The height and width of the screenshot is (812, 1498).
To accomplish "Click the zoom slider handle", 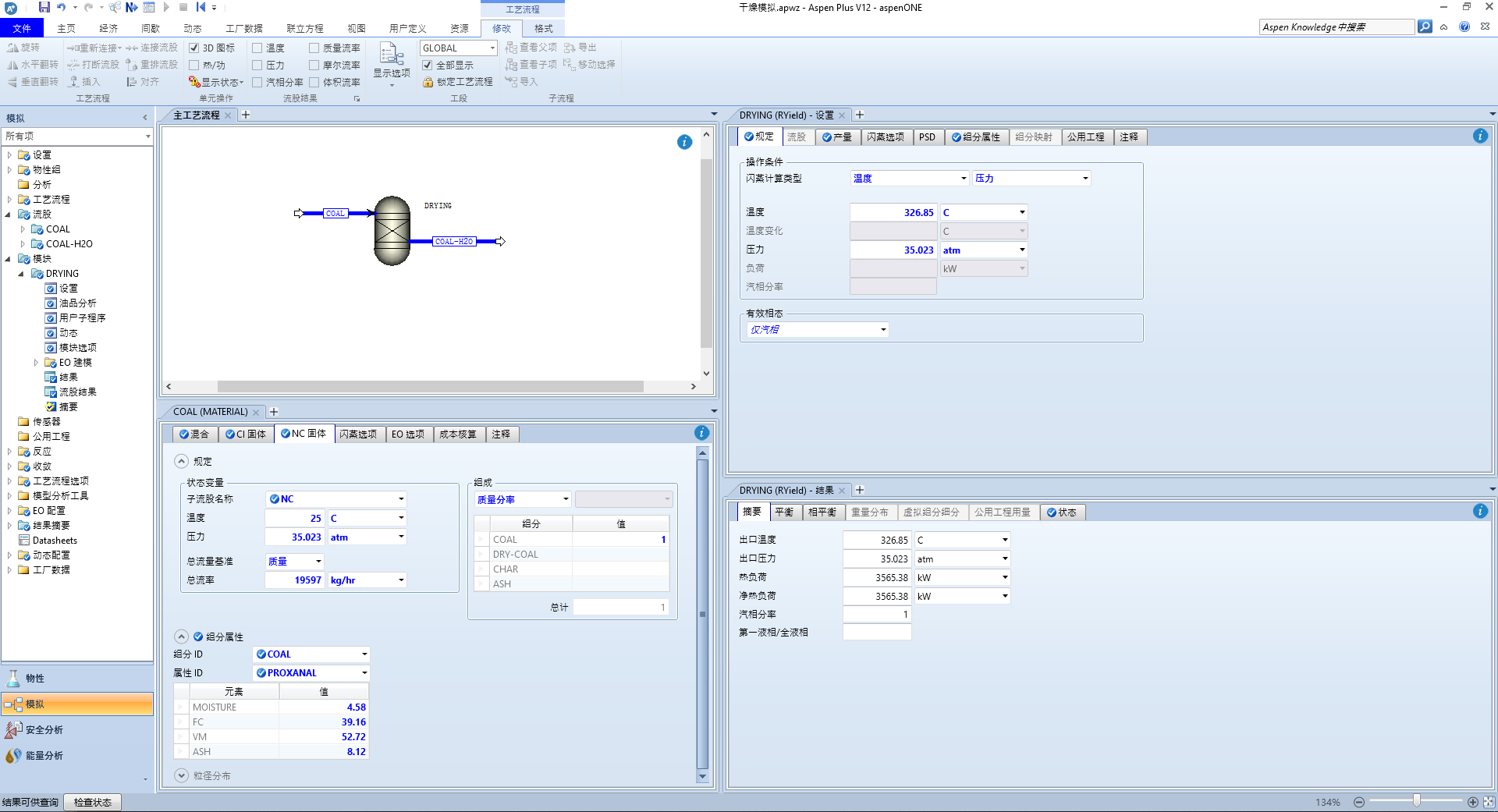I will [1416, 801].
